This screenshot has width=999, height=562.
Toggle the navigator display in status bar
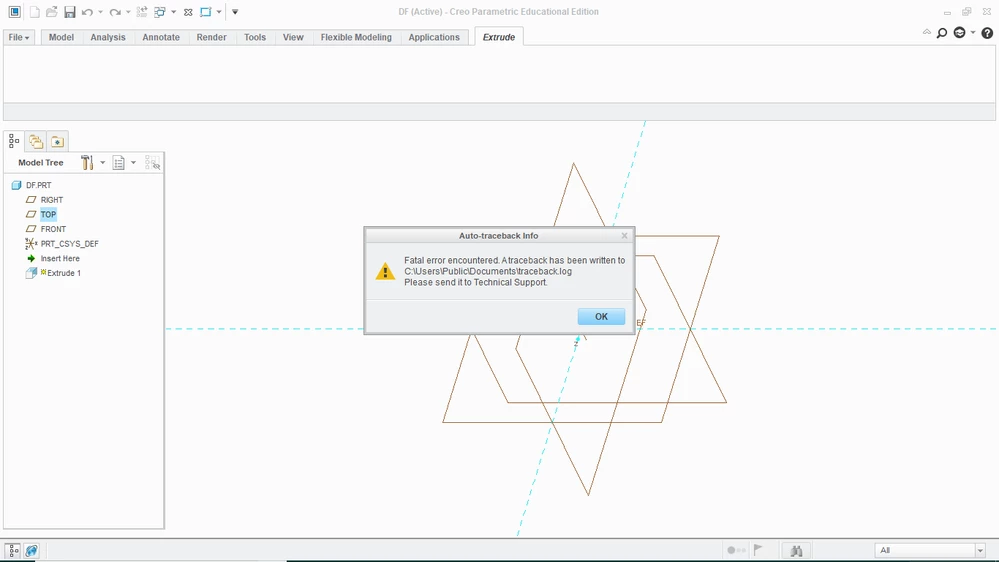pyautogui.click(x=13, y=551)
